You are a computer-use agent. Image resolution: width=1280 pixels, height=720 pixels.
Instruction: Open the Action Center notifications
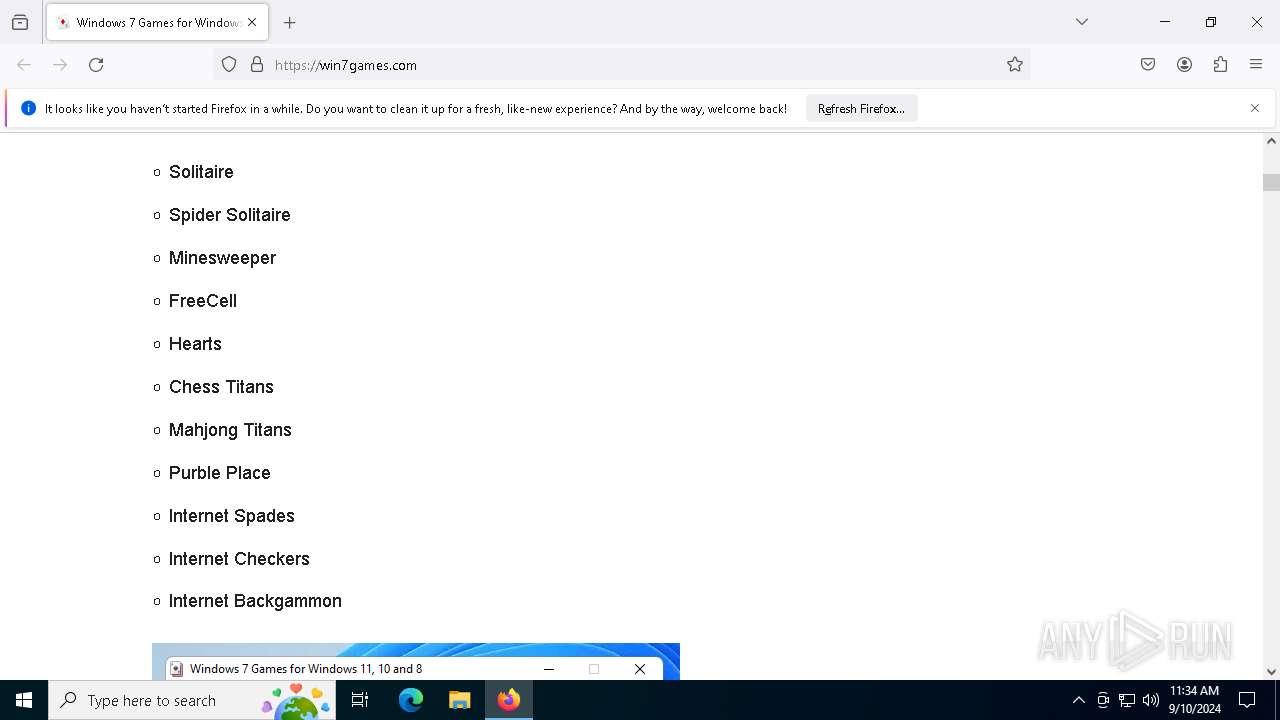(1247, 700)
